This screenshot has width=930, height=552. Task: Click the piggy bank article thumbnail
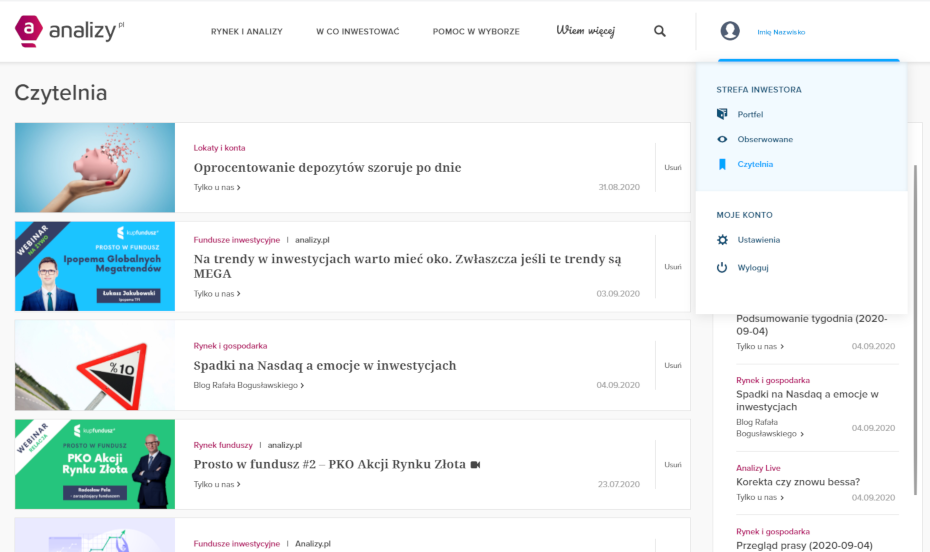(95, 168)
